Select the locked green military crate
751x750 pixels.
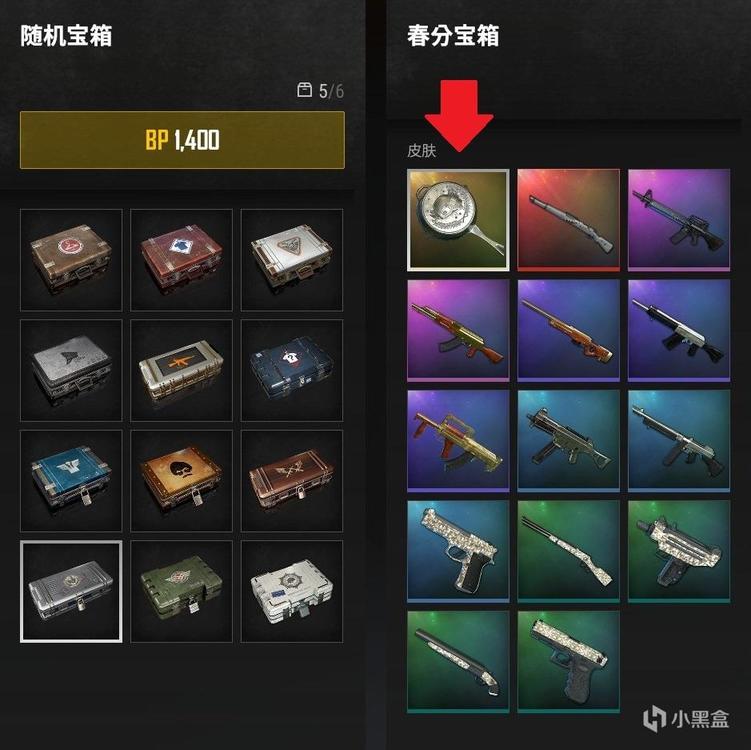[182, 591]
